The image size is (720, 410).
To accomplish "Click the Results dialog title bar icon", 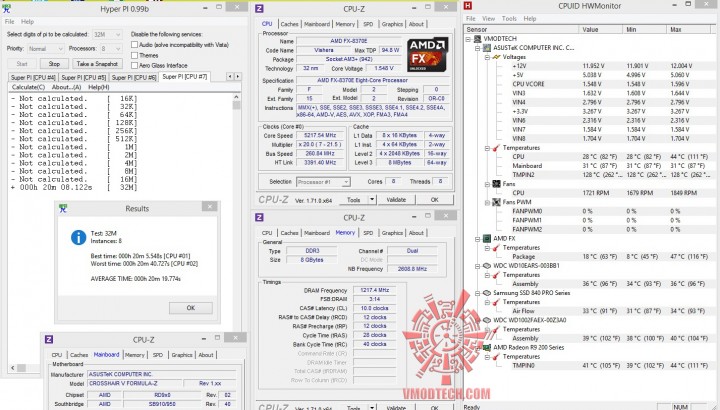I will [x=63, y=208].
